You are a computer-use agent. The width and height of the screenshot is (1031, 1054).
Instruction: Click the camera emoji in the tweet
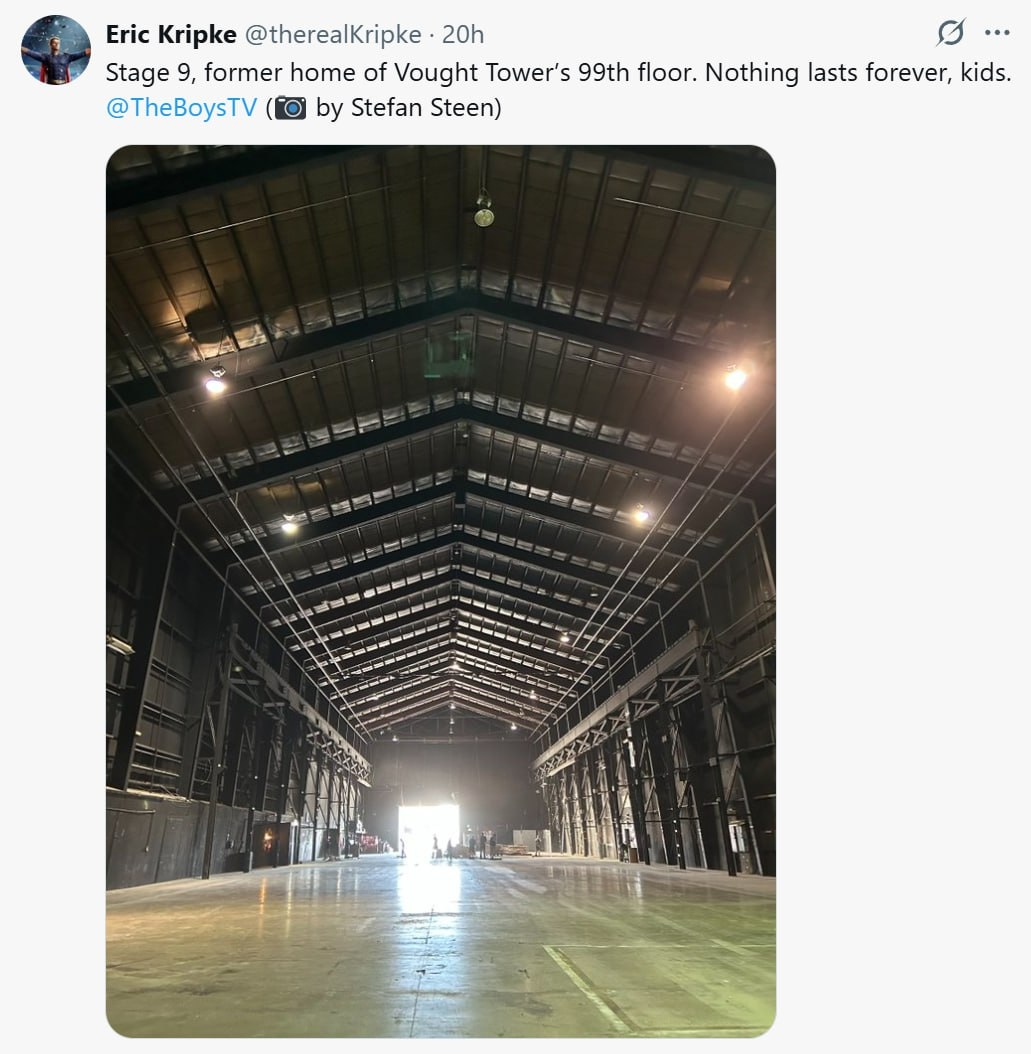pyautogui.click(x=290, y=108)
